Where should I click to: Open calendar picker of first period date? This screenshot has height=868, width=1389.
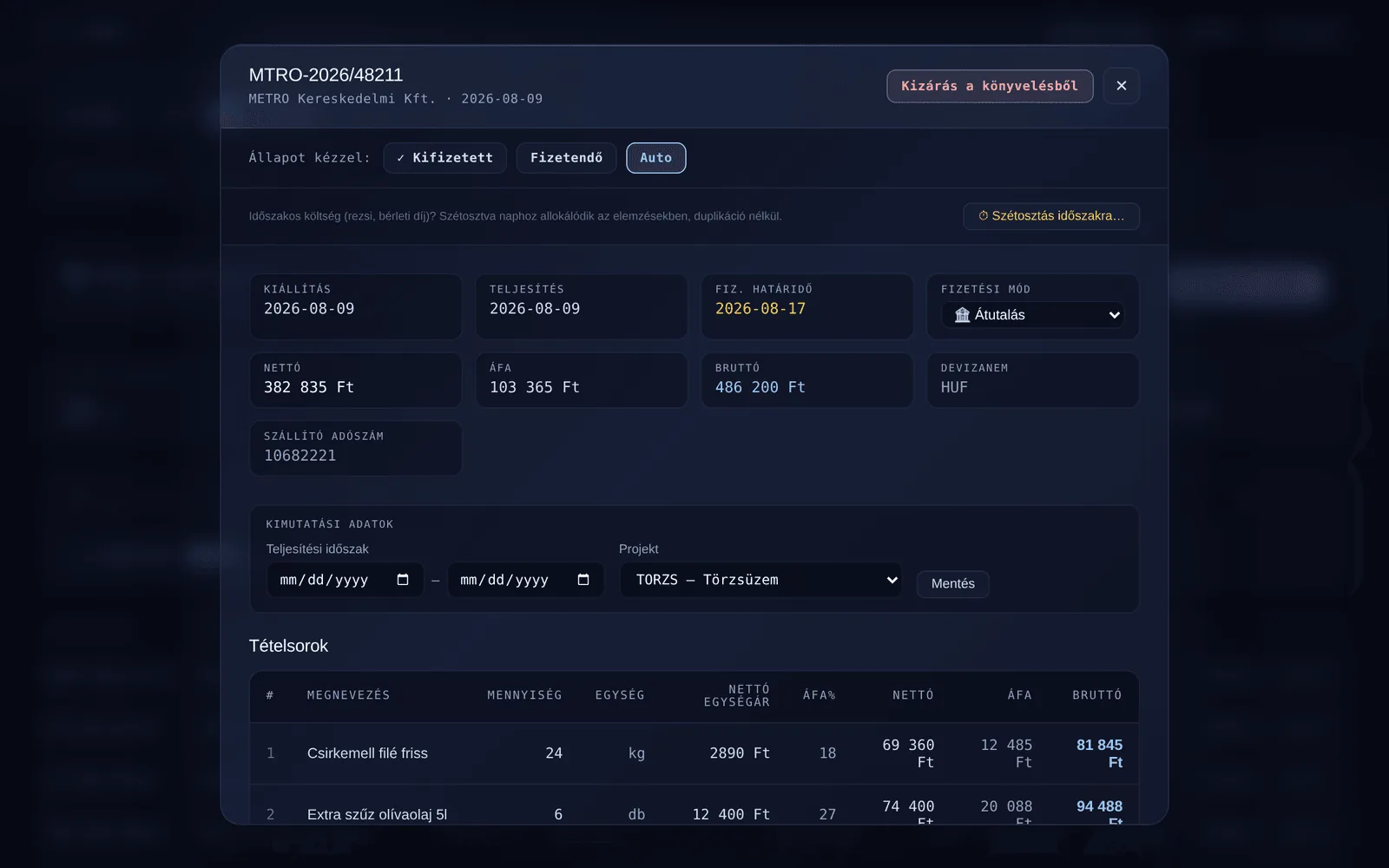tap(403, 580)
